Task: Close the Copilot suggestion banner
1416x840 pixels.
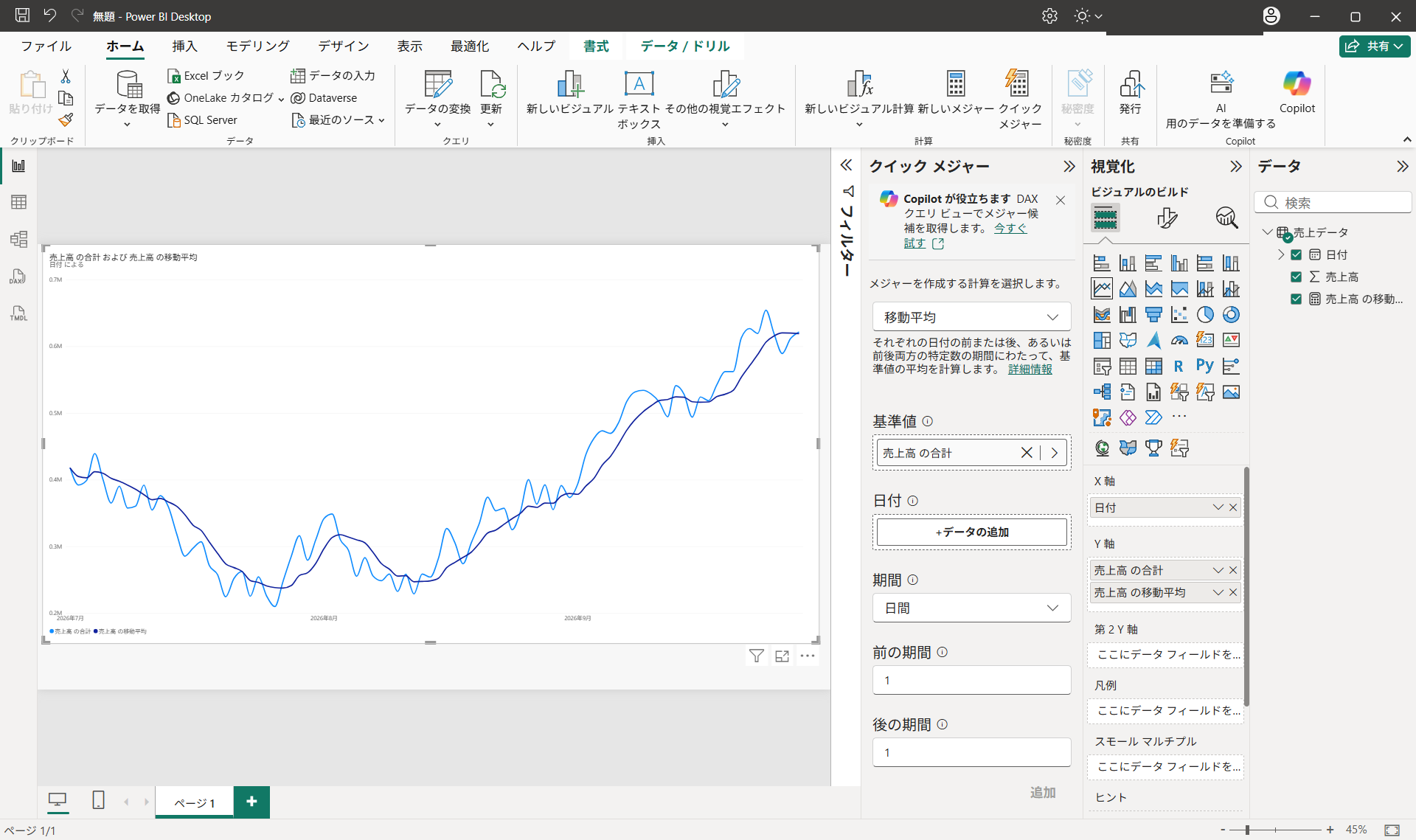Action: click(x=1060, y=200)
